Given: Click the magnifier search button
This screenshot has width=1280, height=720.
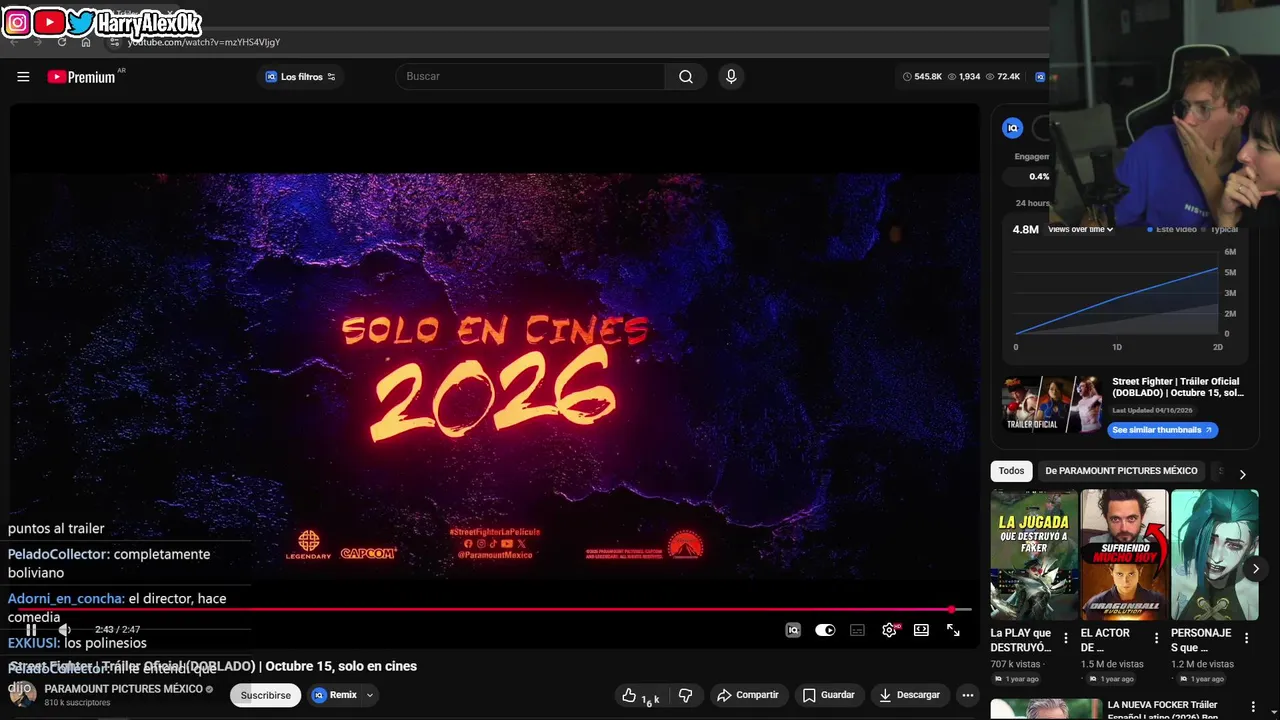Looking at the screenshot, I should pyautogui.click(x=686, y=77).
